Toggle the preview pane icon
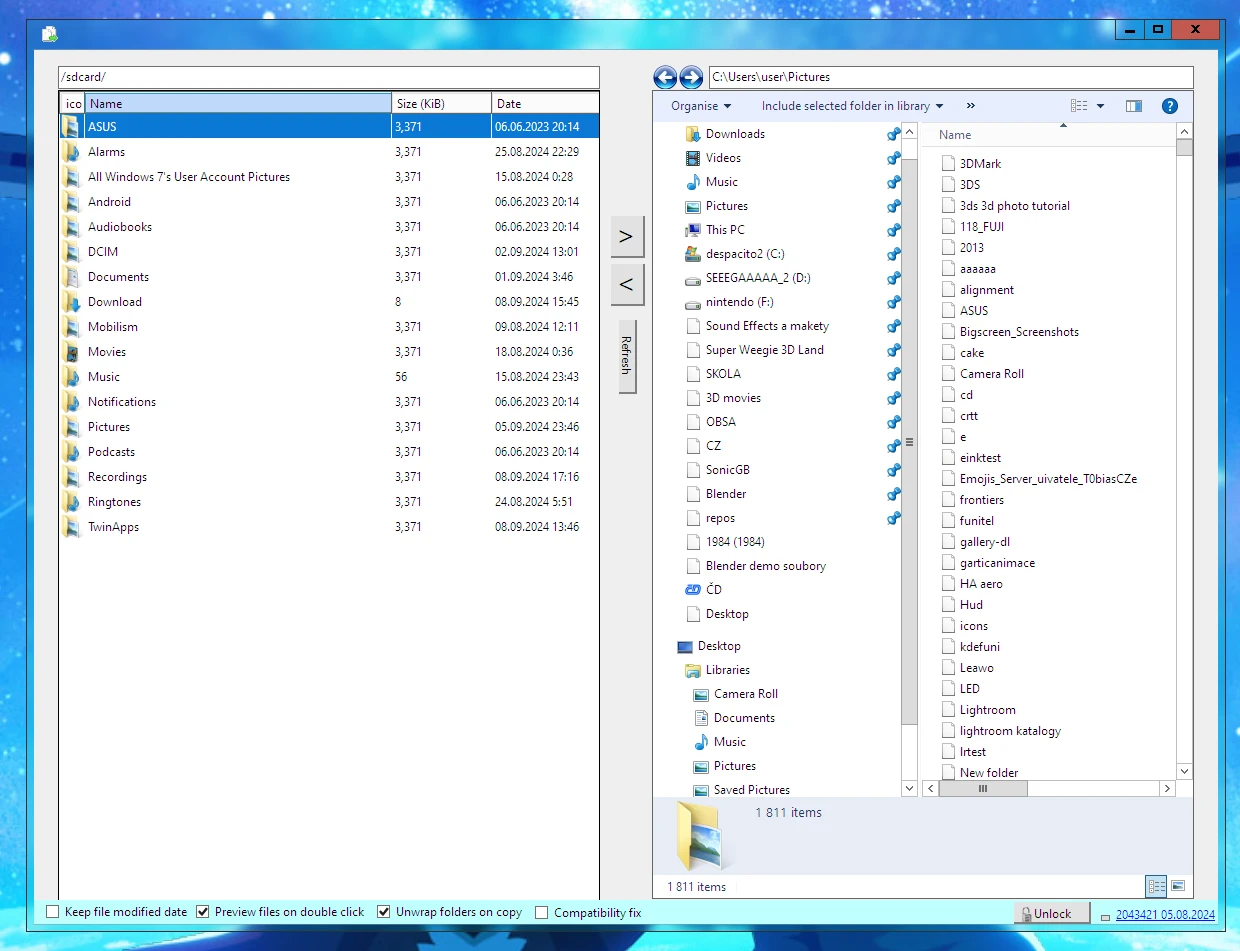 click(x=1133, y=106)
